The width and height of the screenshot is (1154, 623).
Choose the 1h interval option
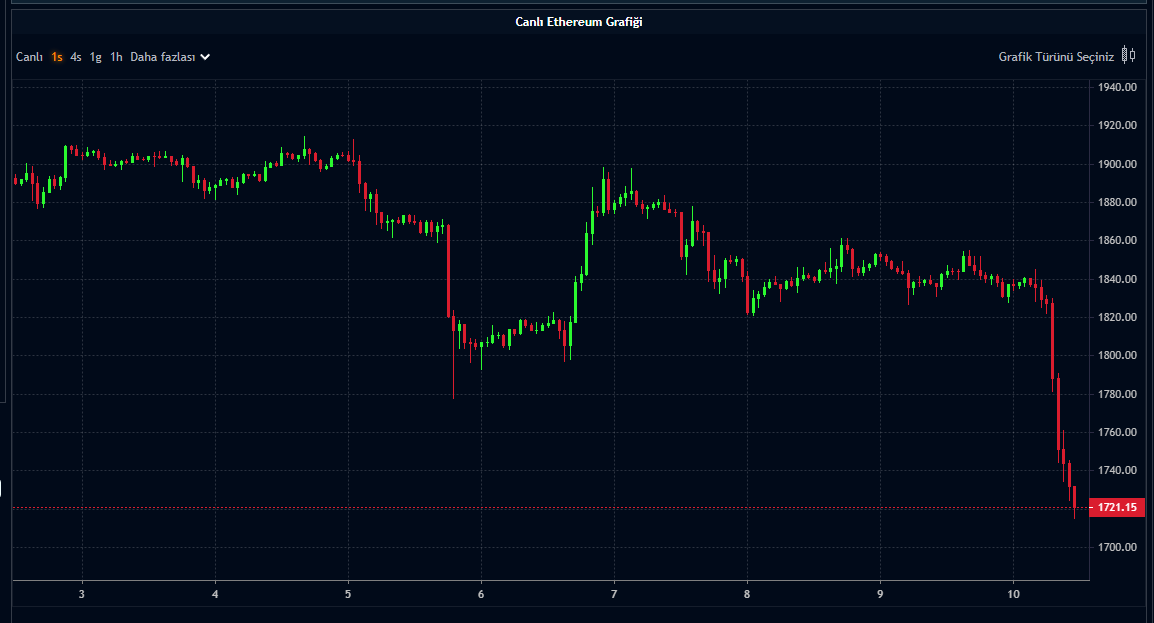pos(117,57)
